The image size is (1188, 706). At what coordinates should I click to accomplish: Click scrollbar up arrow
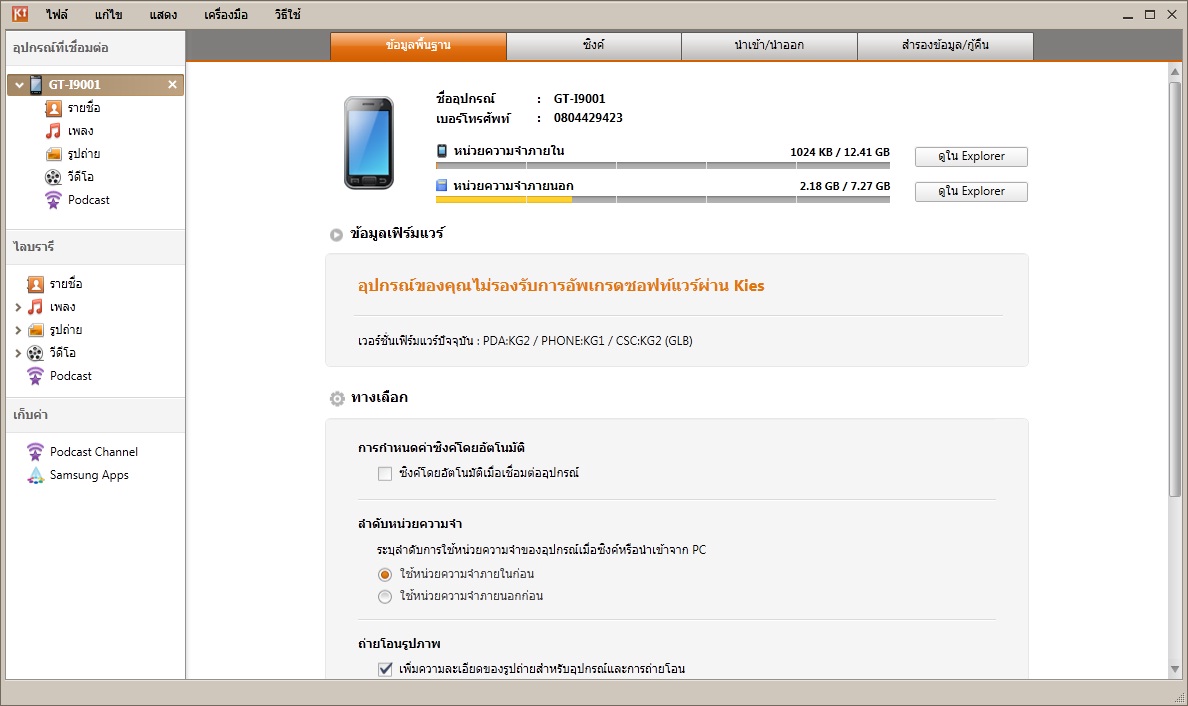pyautogui.click(x=1175, y=72)
